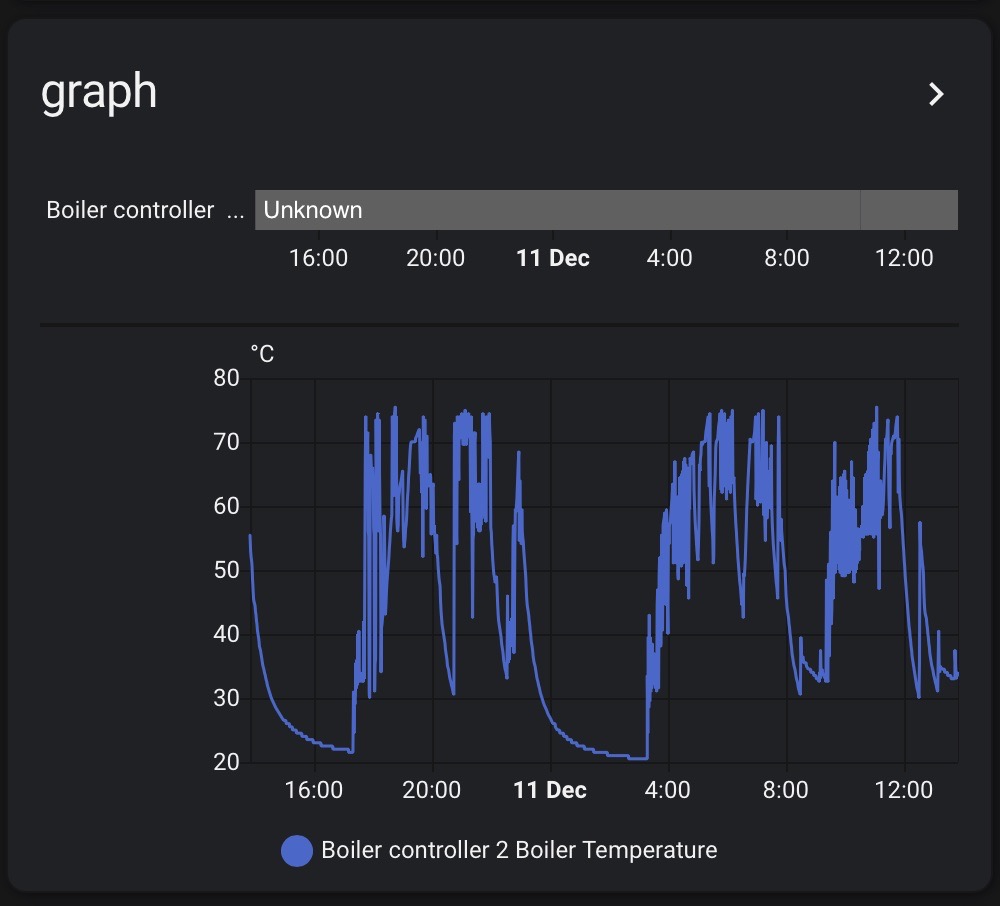This screenshot has width=1000, height=906.
Task: Open graph details with the chevron arrow
Action: click(x=936, y=94)
